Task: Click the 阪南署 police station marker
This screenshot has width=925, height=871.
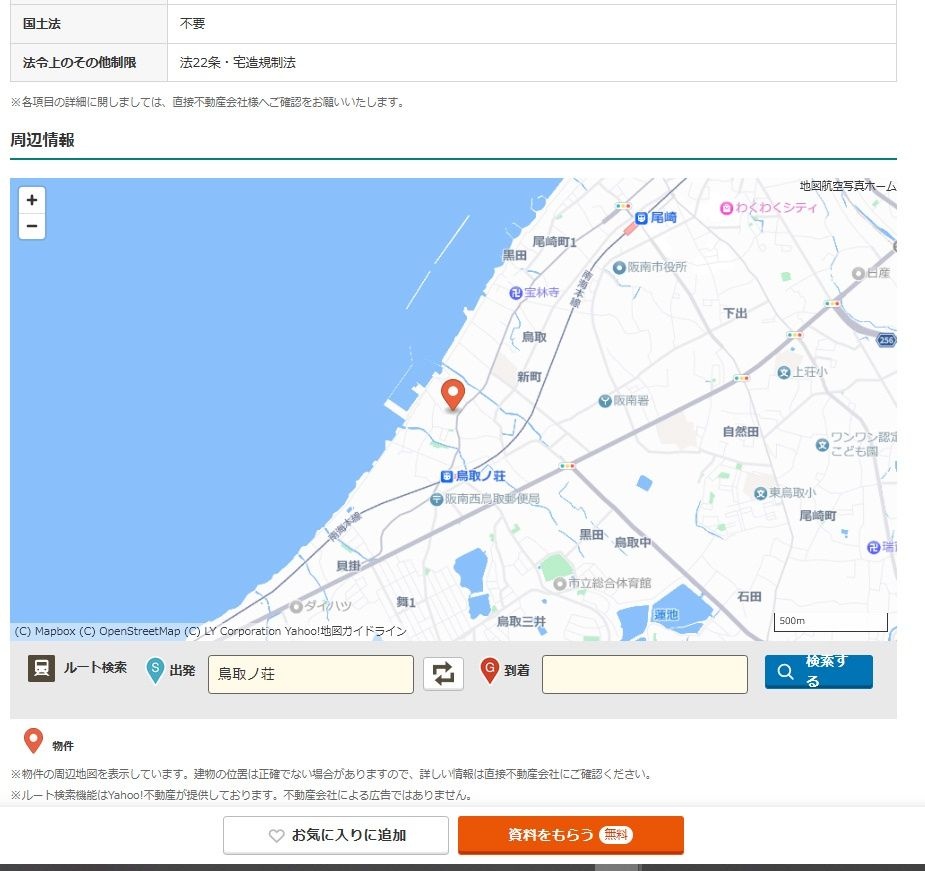Action: (605, 400)
